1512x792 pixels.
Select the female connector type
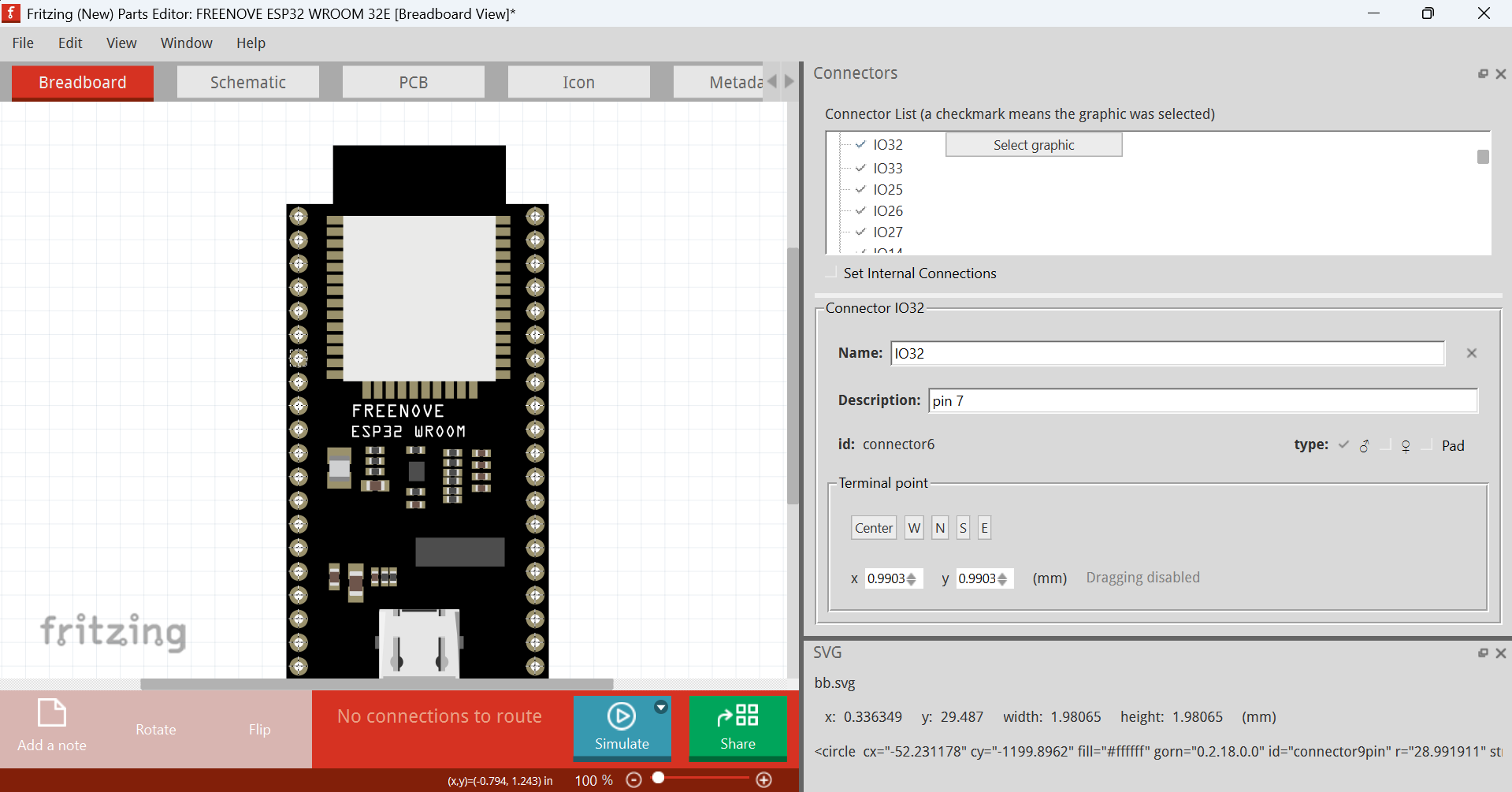coord(1386,445)
